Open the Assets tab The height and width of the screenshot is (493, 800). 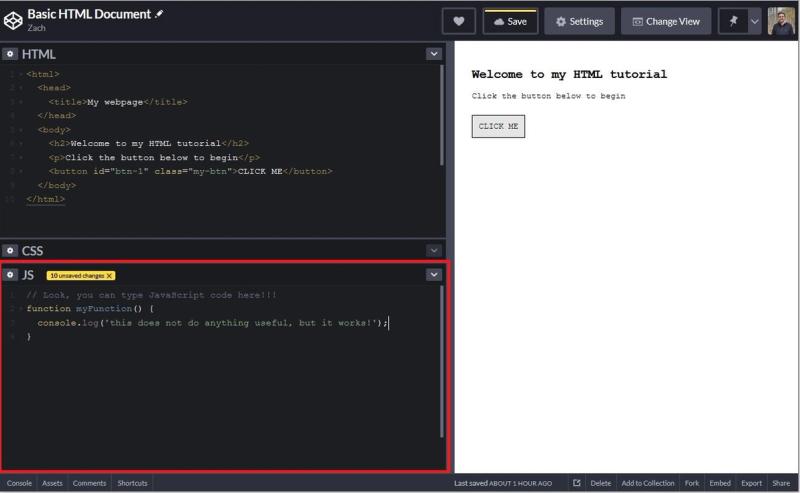point(52,483)
